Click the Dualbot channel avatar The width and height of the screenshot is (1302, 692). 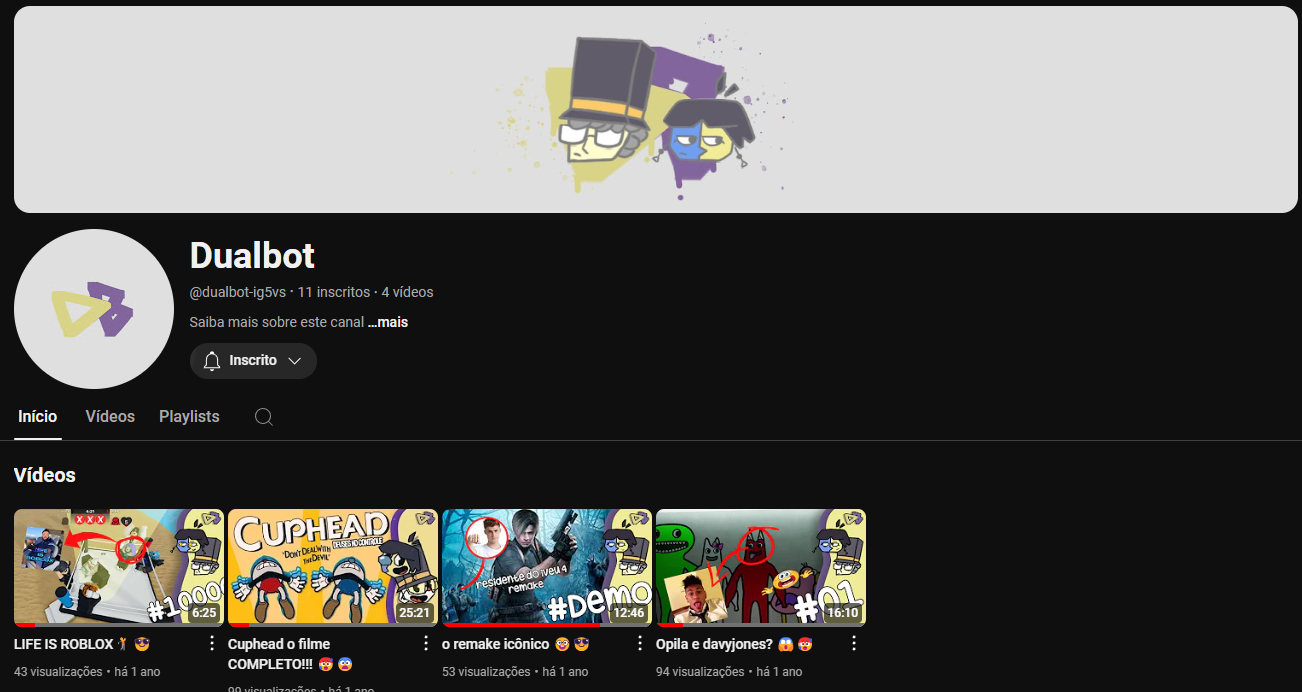[x=94, y=309]
